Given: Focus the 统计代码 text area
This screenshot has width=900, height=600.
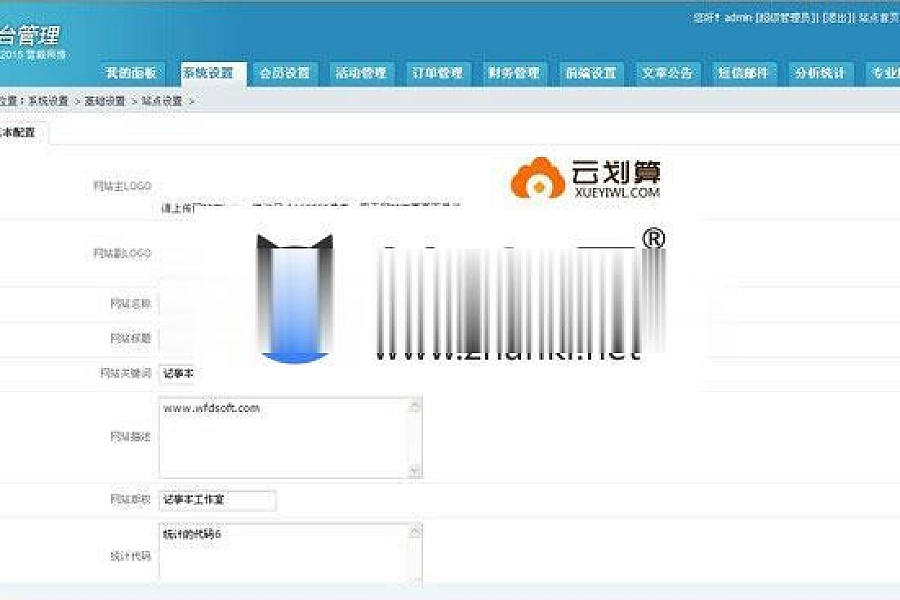Looking at the screenshot, I should point(283,553).
